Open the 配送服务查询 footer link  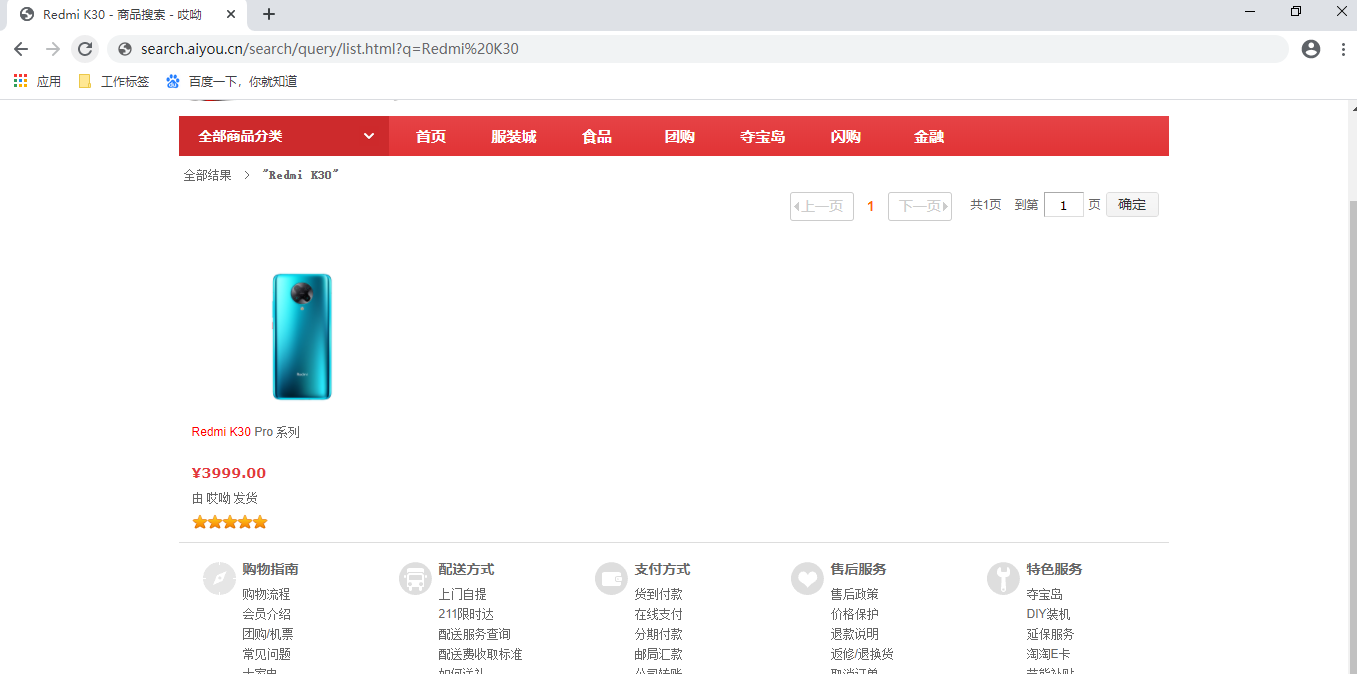474,634
